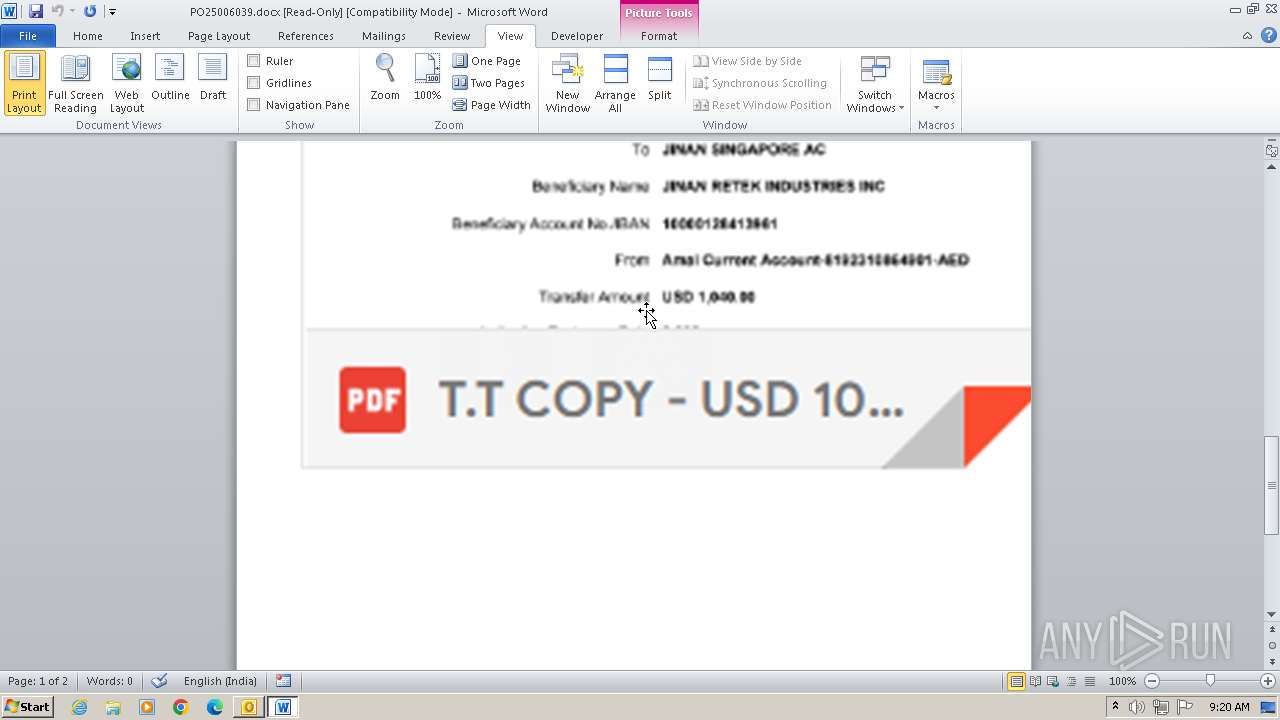Switch to Draft view

pos(213,78)
